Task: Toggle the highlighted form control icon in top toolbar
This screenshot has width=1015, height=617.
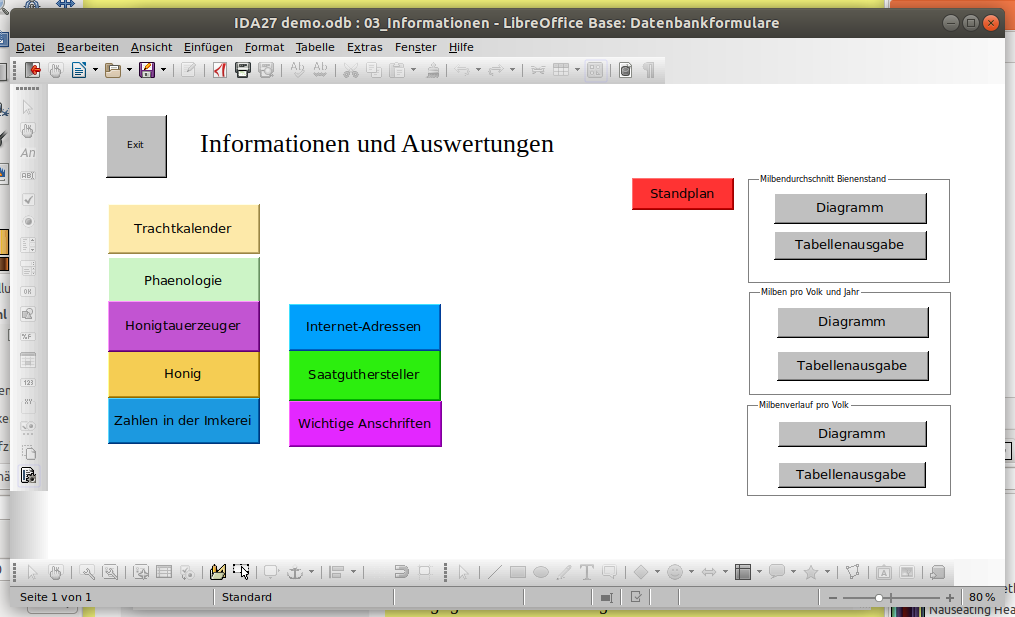Action: point(595,70)
